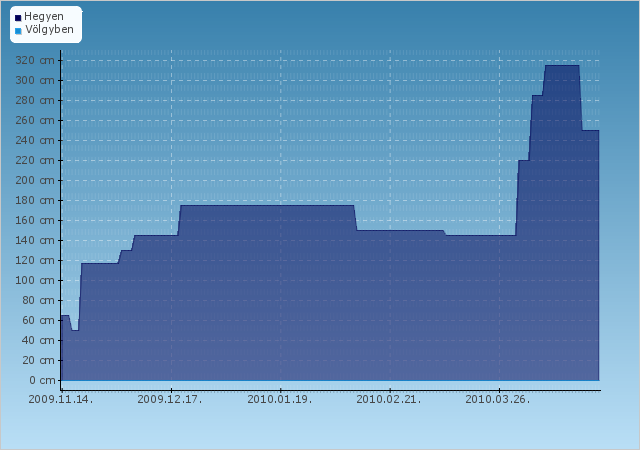Click the 2010.02.21. date label
This screenshot has width=640, height=450.
(389, 399)
